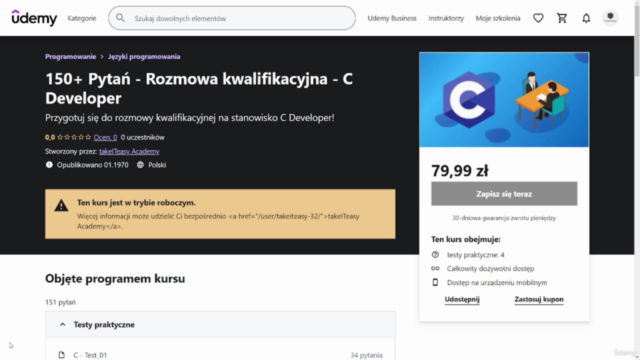This screenshot has height=360, width=640.
Task: Click the Objęte programem kursu heading
Action: [x=115, y=279]
